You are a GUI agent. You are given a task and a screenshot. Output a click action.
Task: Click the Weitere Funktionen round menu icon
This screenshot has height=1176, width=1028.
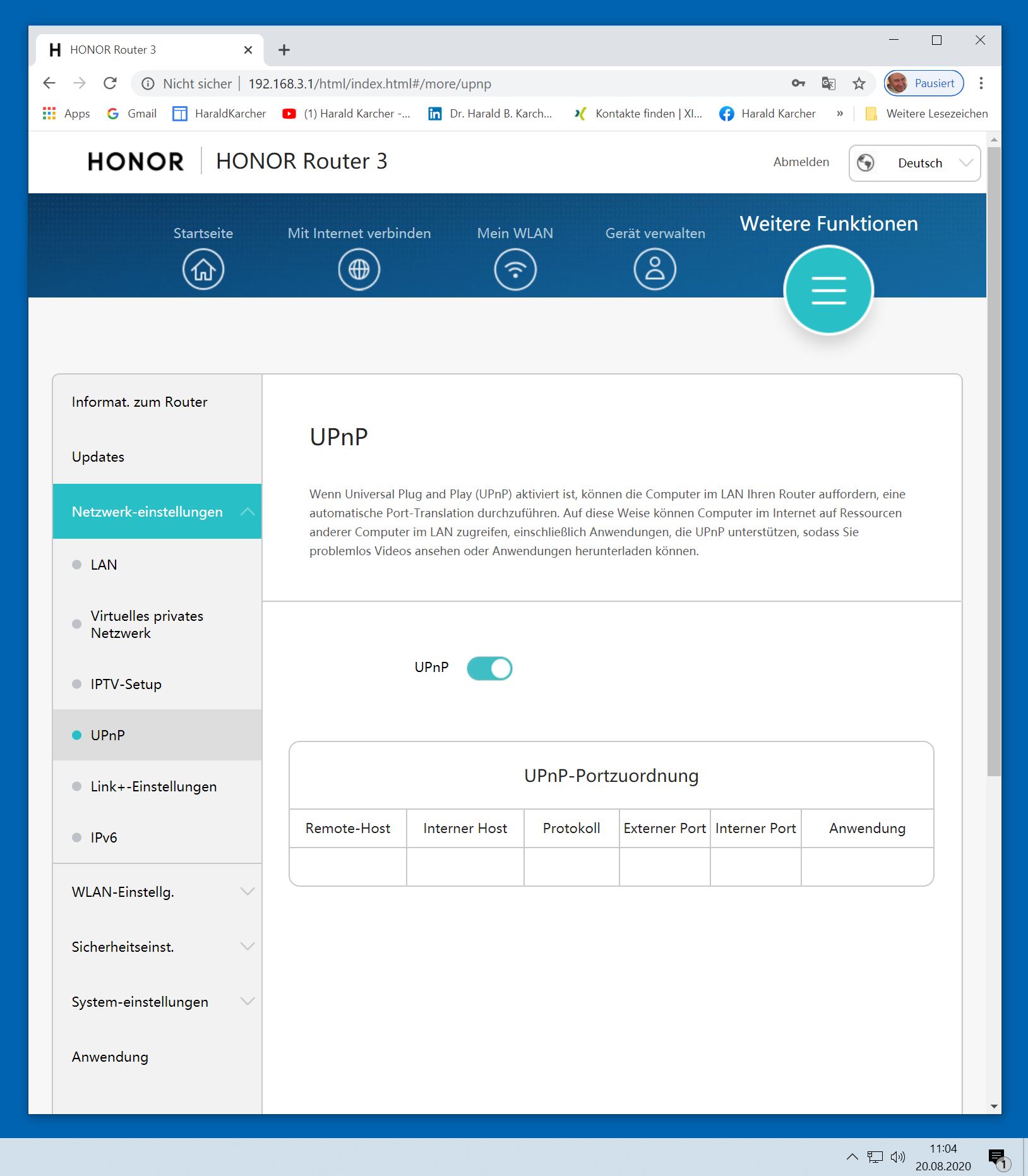(828, 291)
